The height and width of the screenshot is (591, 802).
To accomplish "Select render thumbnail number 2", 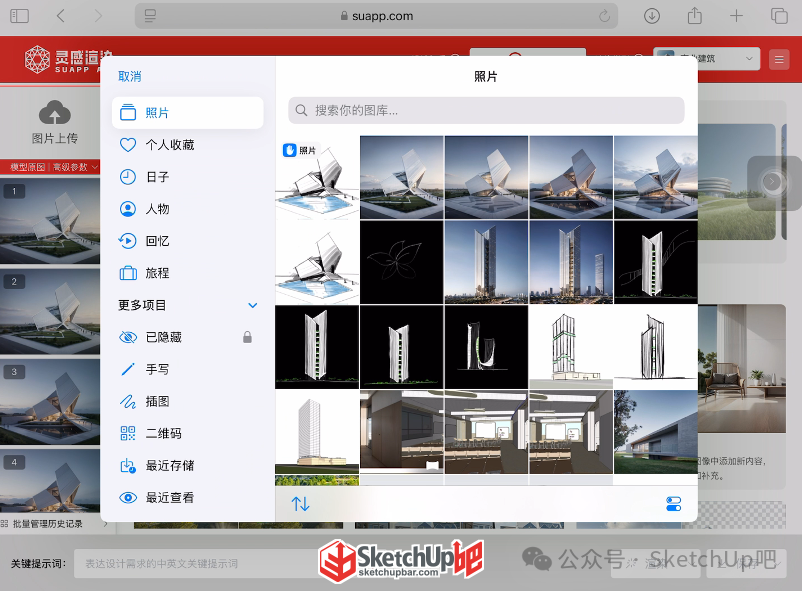I will [50, 311].
